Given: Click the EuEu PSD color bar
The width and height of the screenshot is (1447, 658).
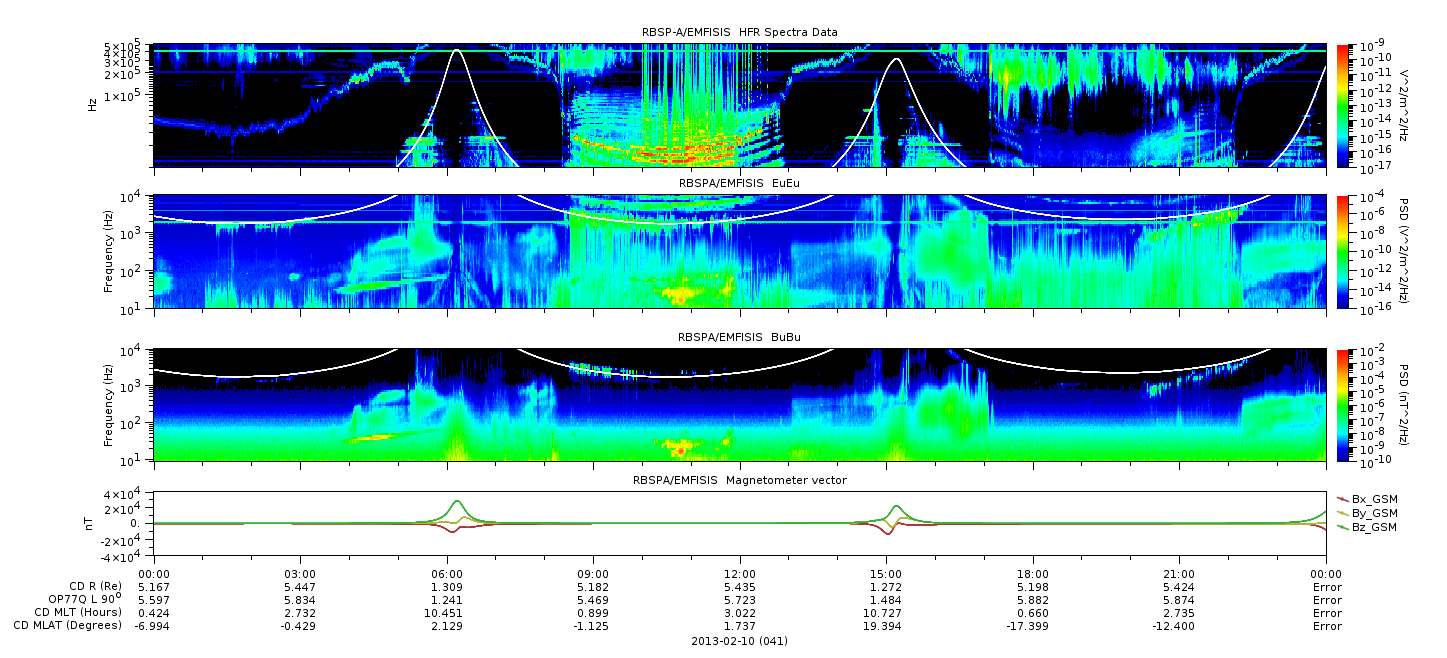Looking at the screenshot, I should 1342,252.
